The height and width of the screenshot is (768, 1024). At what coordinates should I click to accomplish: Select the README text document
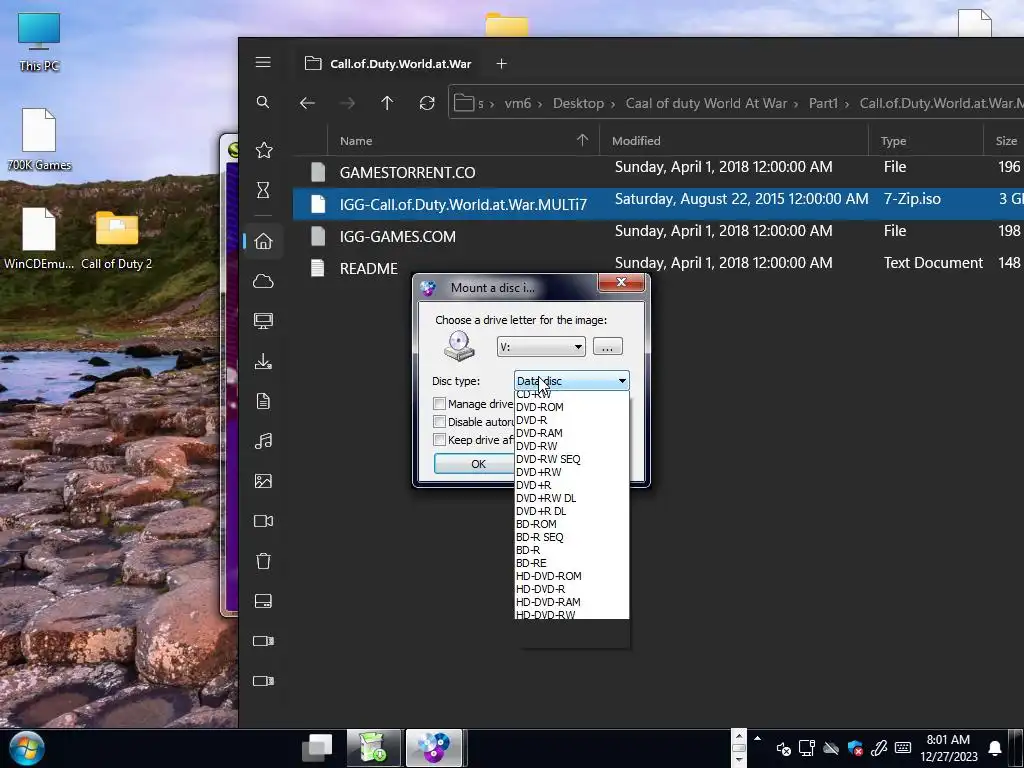pos(658,268)
